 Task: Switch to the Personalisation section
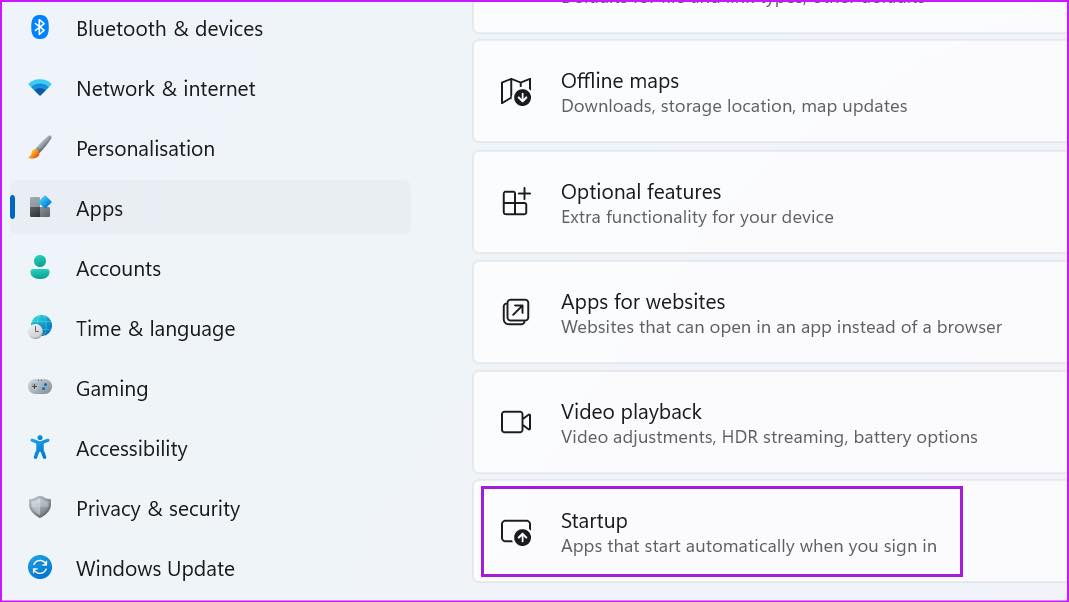(145, 148)
